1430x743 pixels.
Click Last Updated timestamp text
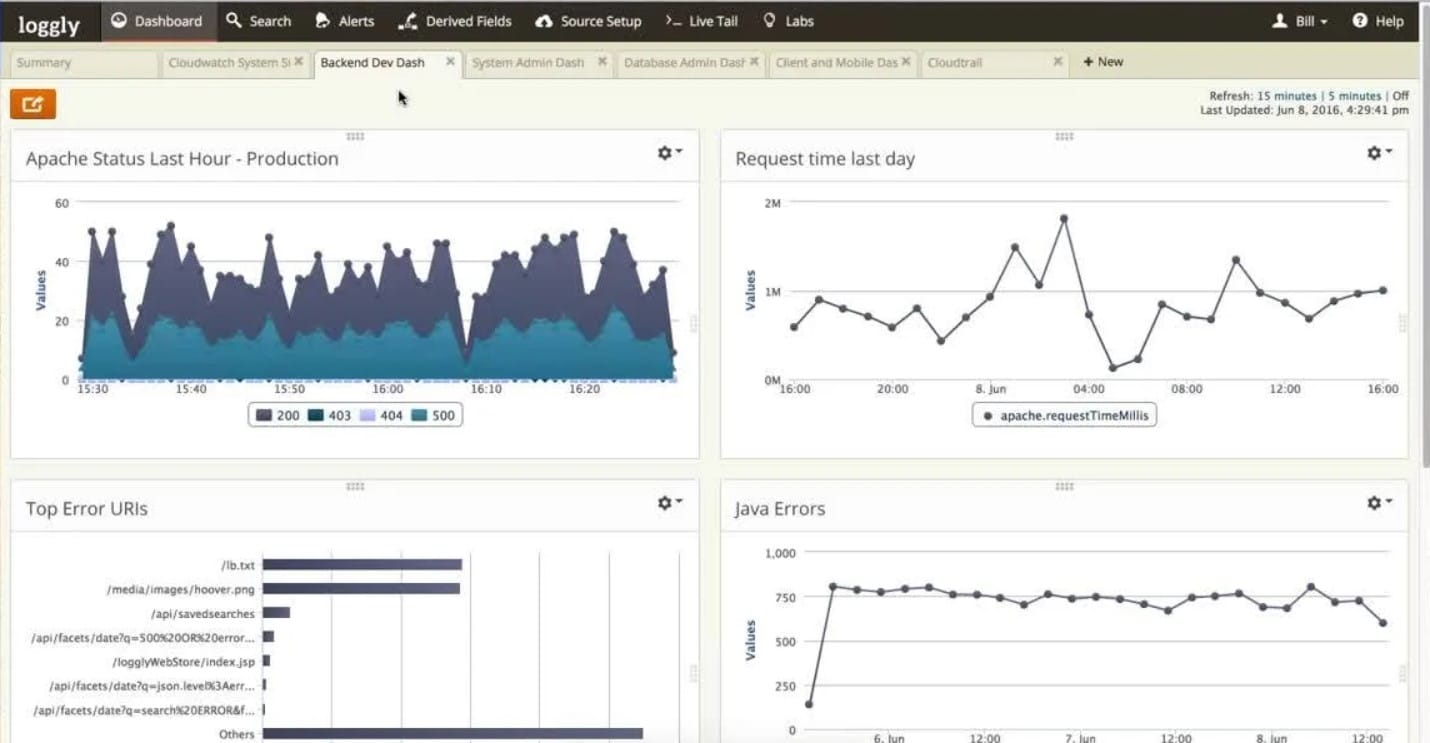(1304, 110)
